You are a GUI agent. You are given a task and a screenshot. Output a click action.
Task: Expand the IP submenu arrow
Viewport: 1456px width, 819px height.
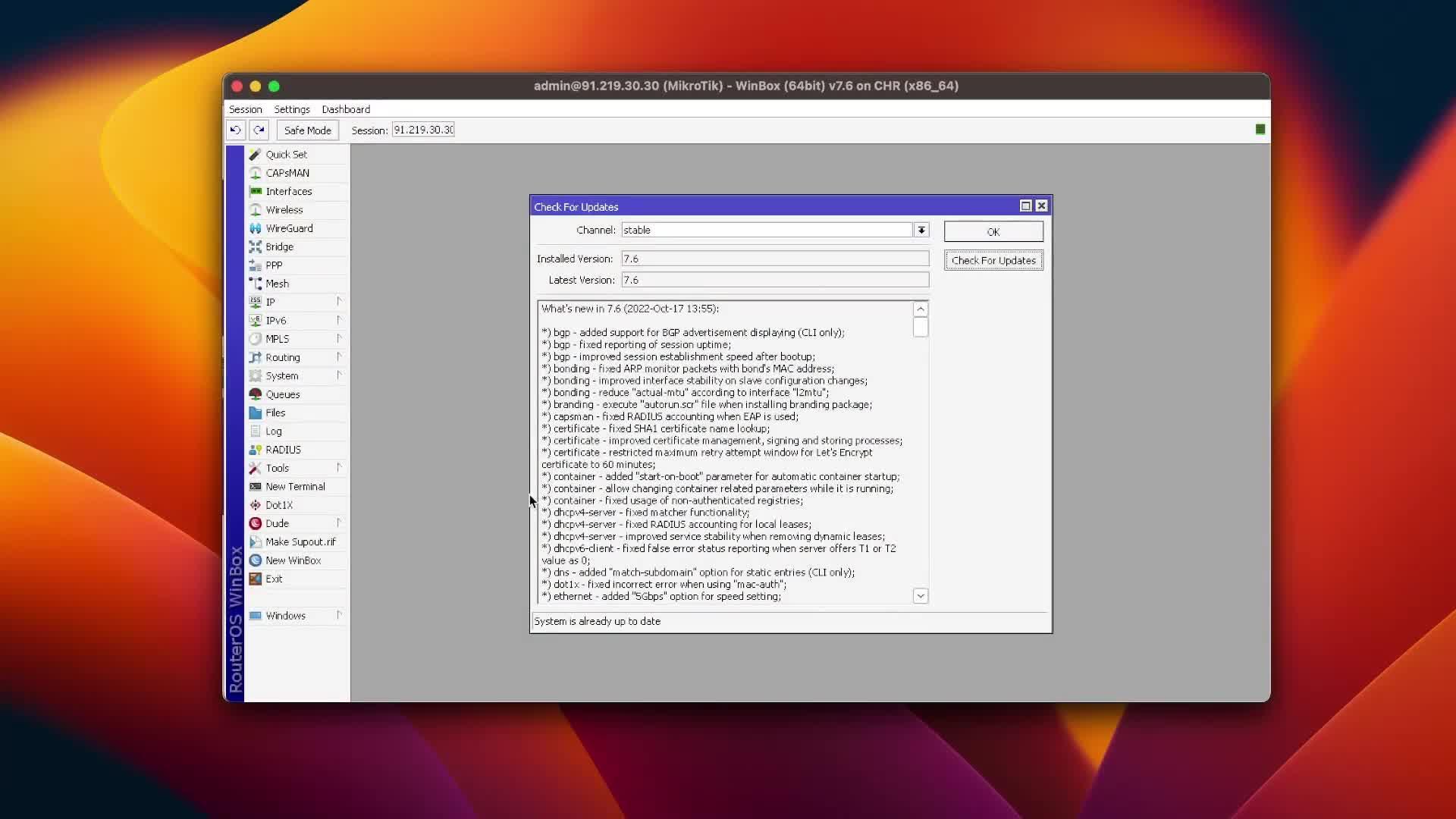click(339, 302)
